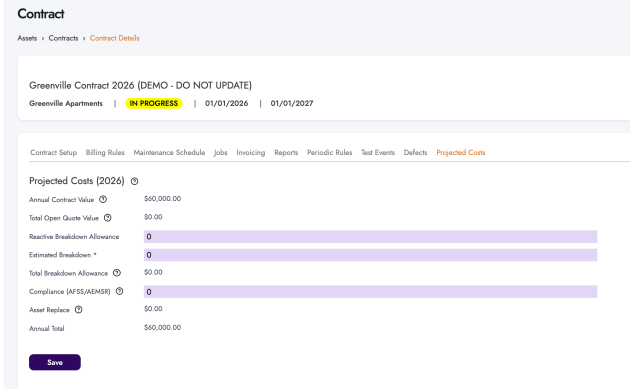The height and width of the screenshot is (389, 630).
Task: Navigate to Assets breadcrumb link
Action: coord(27,38)
